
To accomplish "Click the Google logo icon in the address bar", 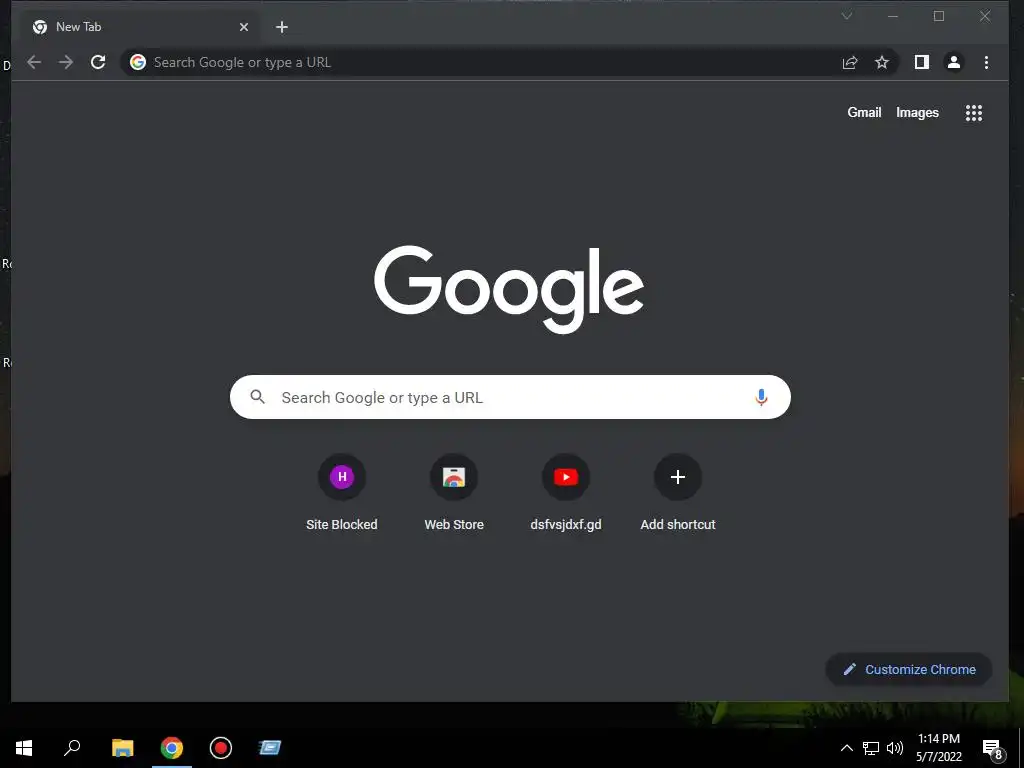I will tap(138, 62).
